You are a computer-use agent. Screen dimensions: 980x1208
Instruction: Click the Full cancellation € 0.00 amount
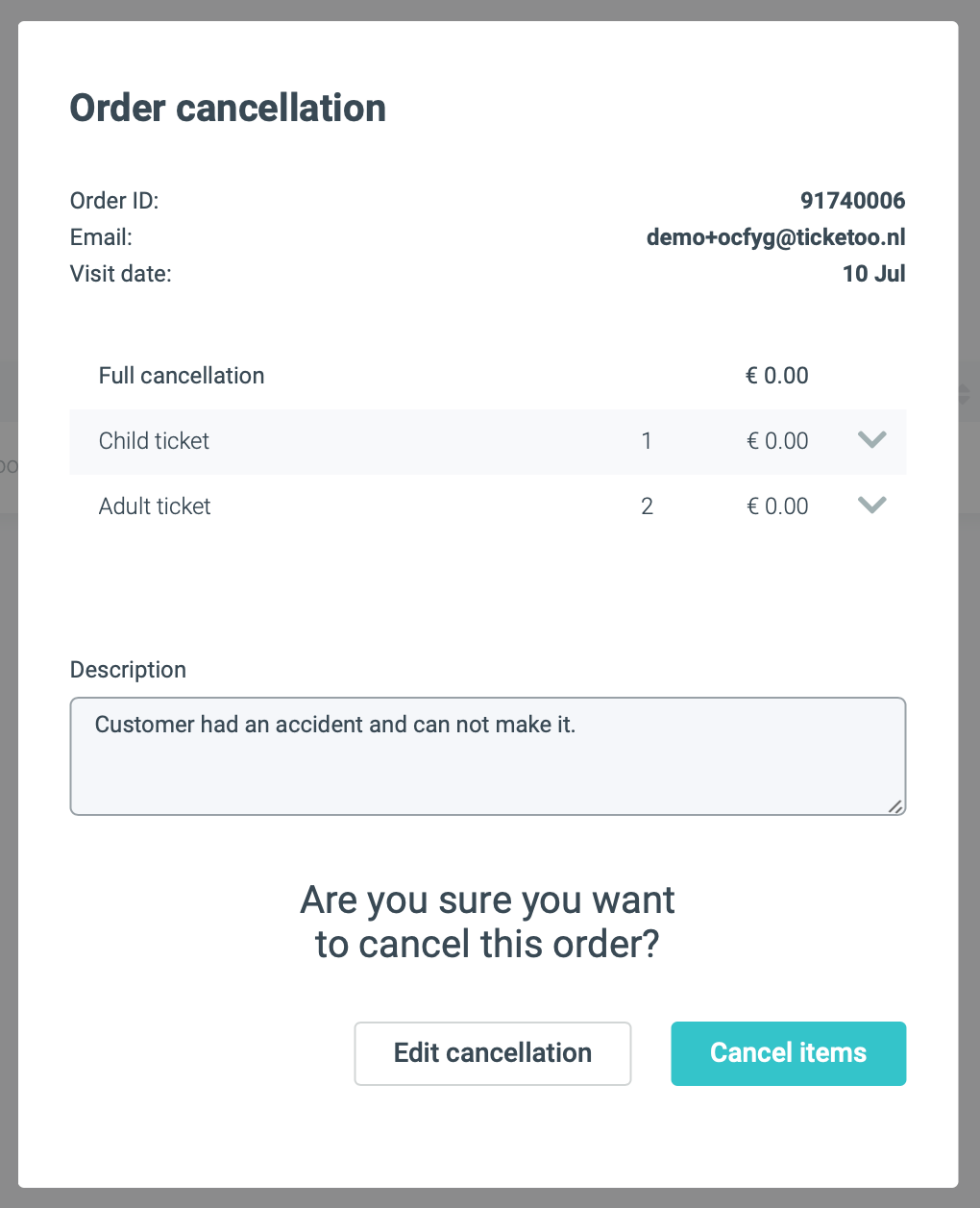tap(776, 376)
